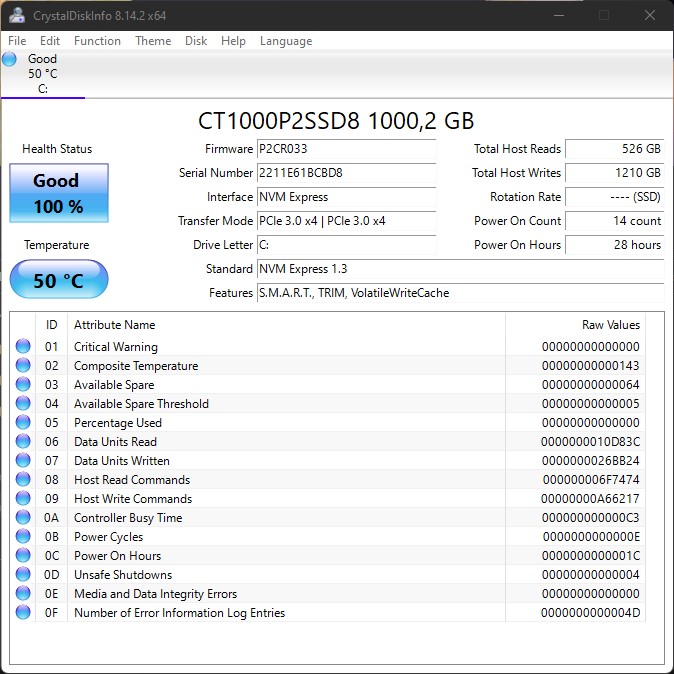Select the Data Units Written attribute name
This screenshot has width=674, height=674.
click(x=122, y=461)
